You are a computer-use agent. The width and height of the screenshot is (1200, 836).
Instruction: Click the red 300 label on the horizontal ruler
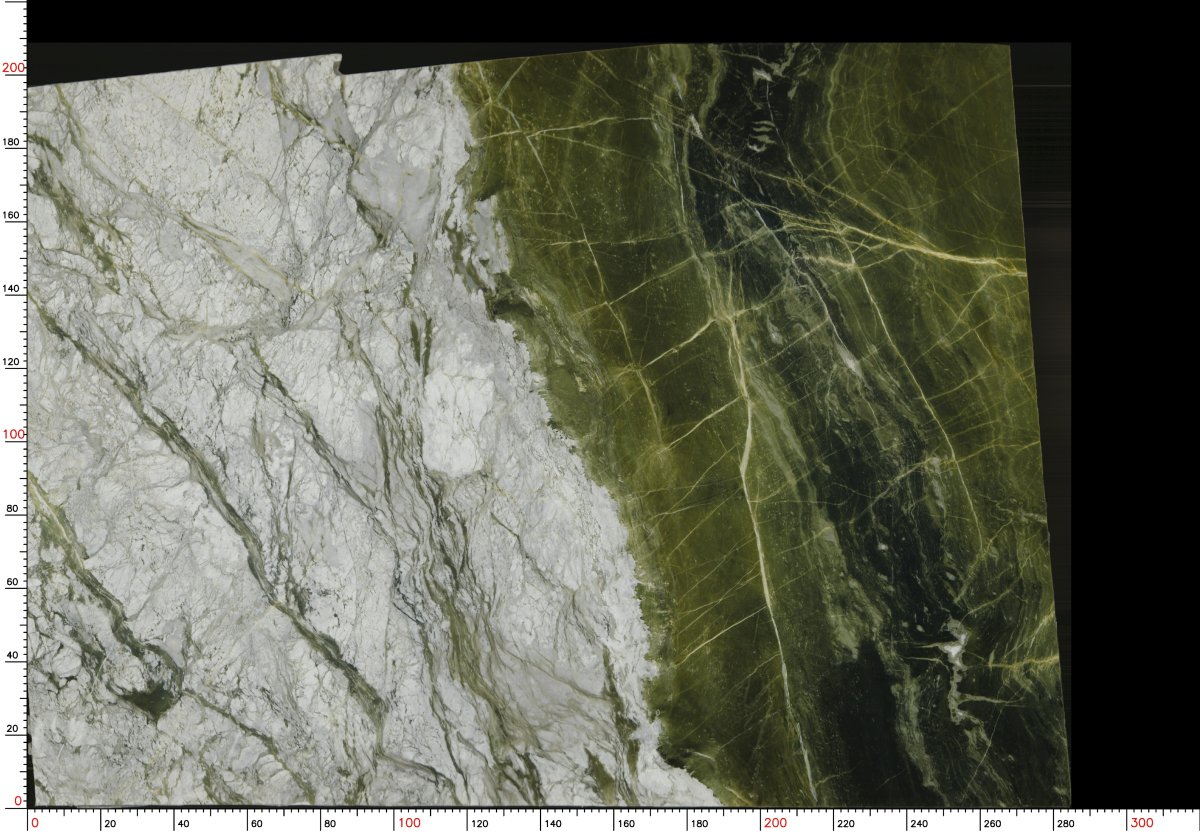pyautogui.click(x=1142, y=823)
